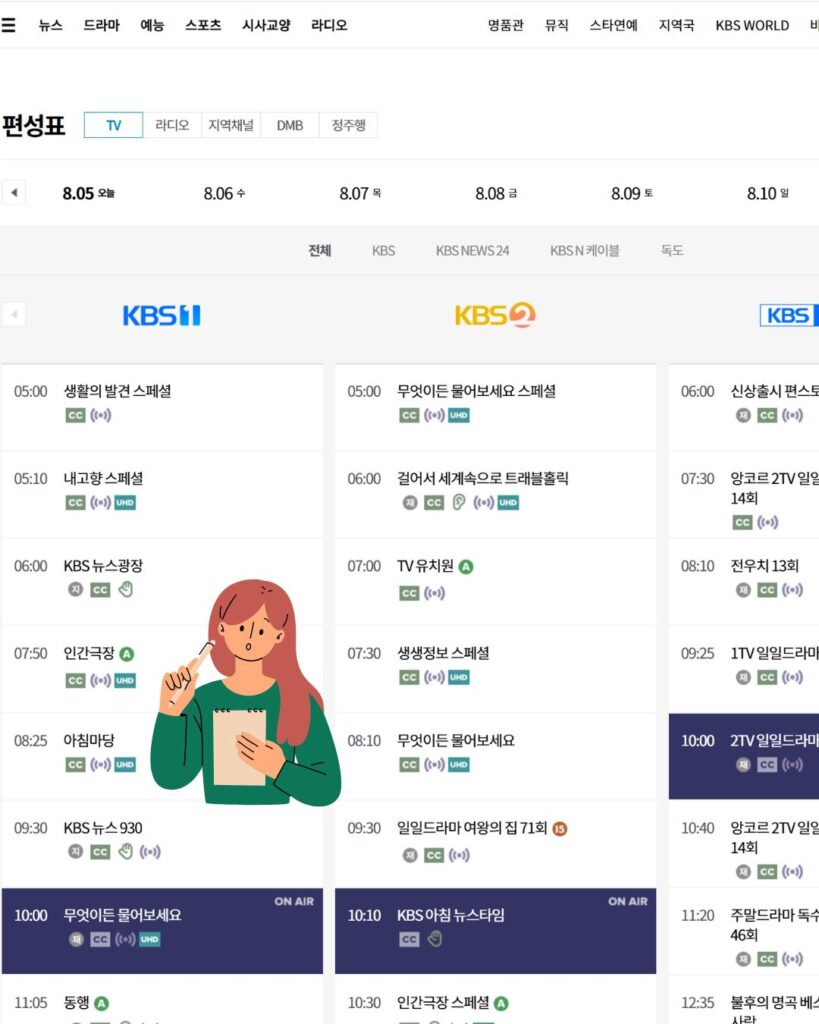The image size is (819, 1024).
Task: Open 스포츠 section
Action: pos(203,25)
